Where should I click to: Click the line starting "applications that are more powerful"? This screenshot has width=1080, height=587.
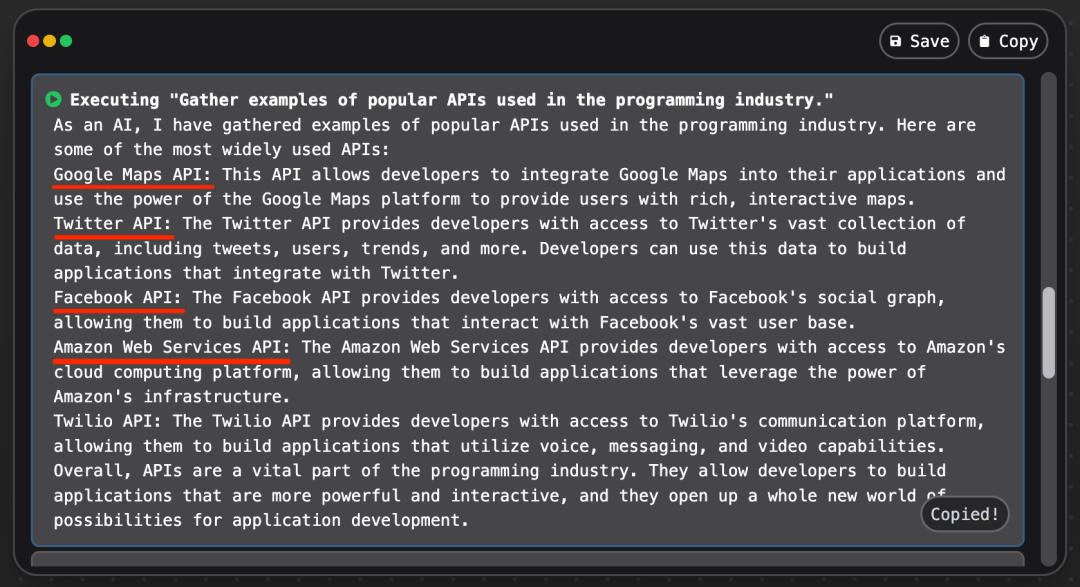pos(500,495)
